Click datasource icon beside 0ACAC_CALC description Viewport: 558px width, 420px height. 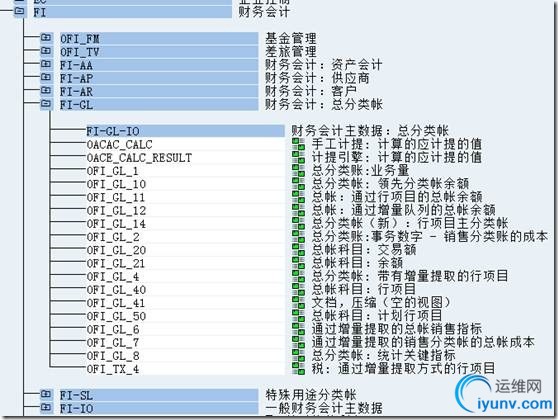(x=298, y=144)
